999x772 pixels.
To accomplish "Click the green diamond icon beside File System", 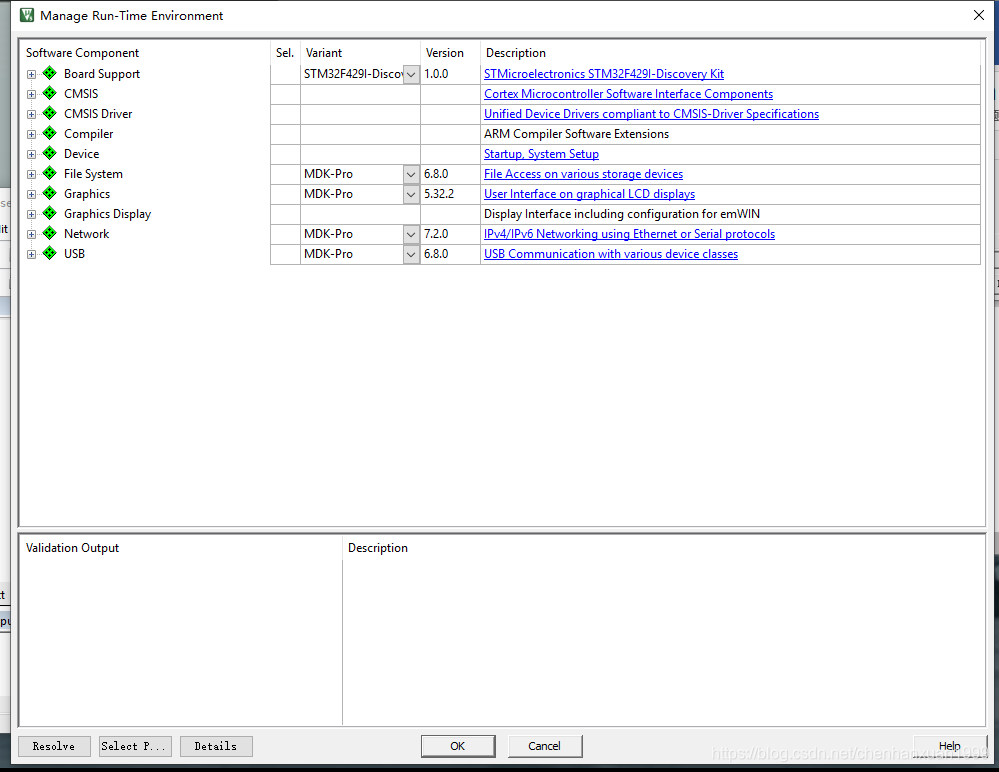I will (x=50, y=173).
